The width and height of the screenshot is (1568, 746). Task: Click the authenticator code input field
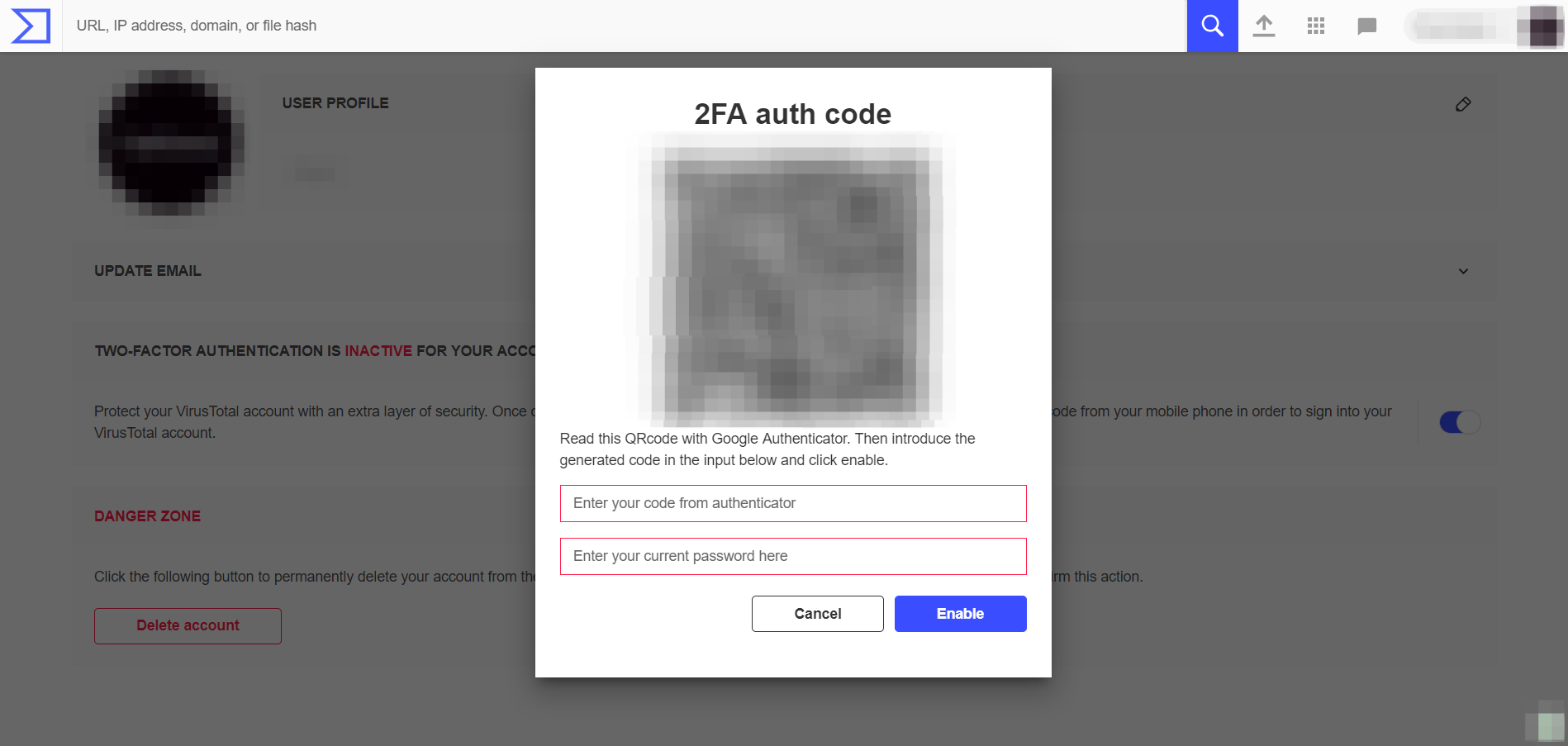pyautogui.click(x=793, y=503)
